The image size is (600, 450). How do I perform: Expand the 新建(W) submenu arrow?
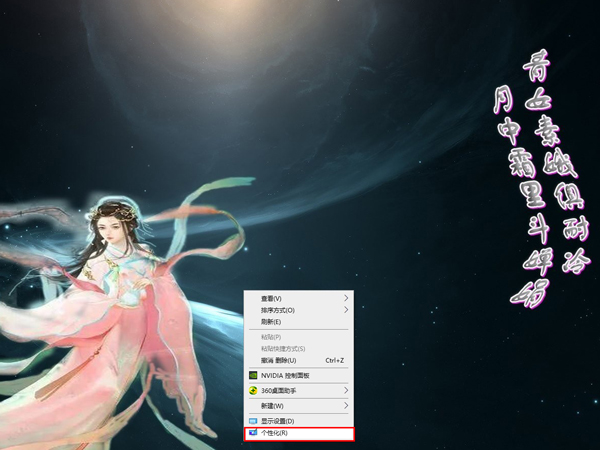(347, 406)
